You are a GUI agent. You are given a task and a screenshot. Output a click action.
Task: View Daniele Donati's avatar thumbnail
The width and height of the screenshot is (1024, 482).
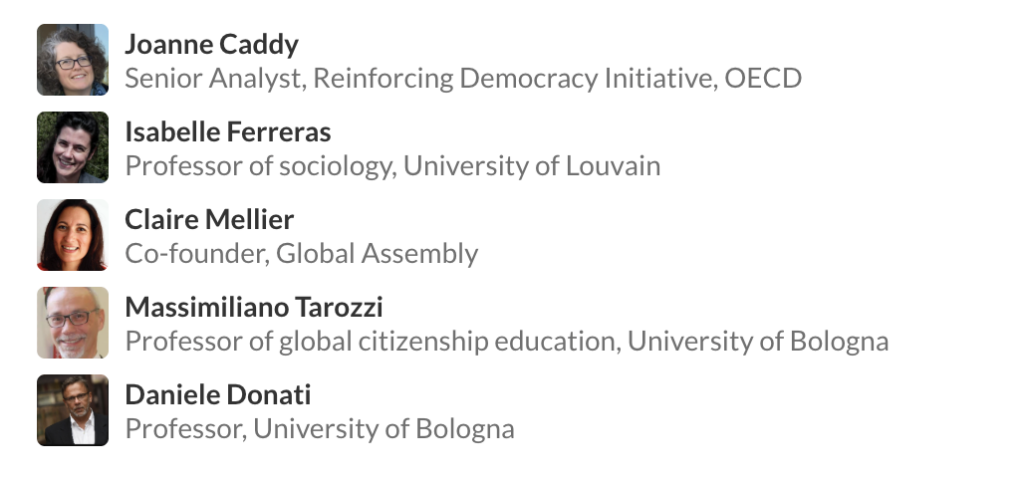pyautogui.click(x=72, y=410)
